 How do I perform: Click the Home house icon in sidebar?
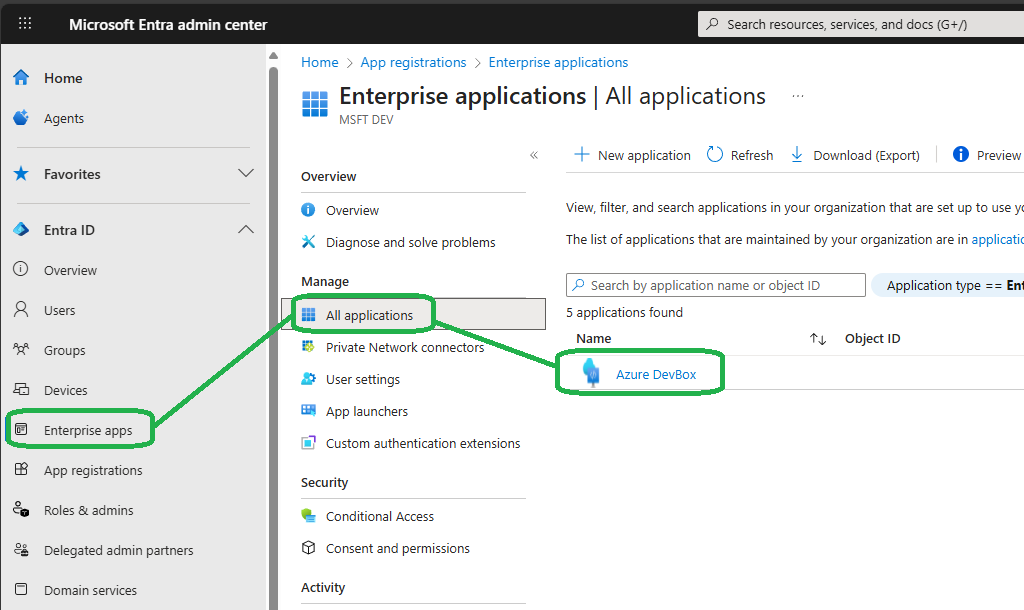21,78
